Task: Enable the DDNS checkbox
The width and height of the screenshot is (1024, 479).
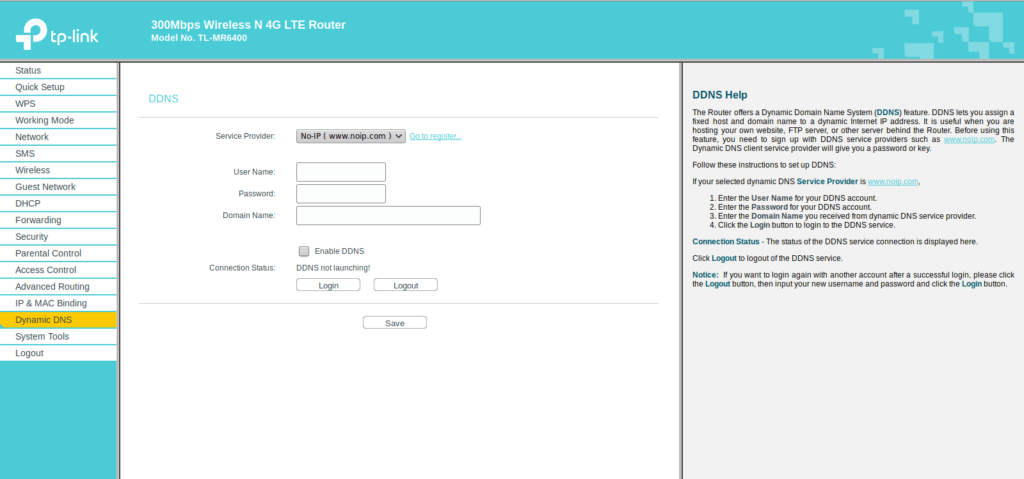Action: tap(304, 251)
